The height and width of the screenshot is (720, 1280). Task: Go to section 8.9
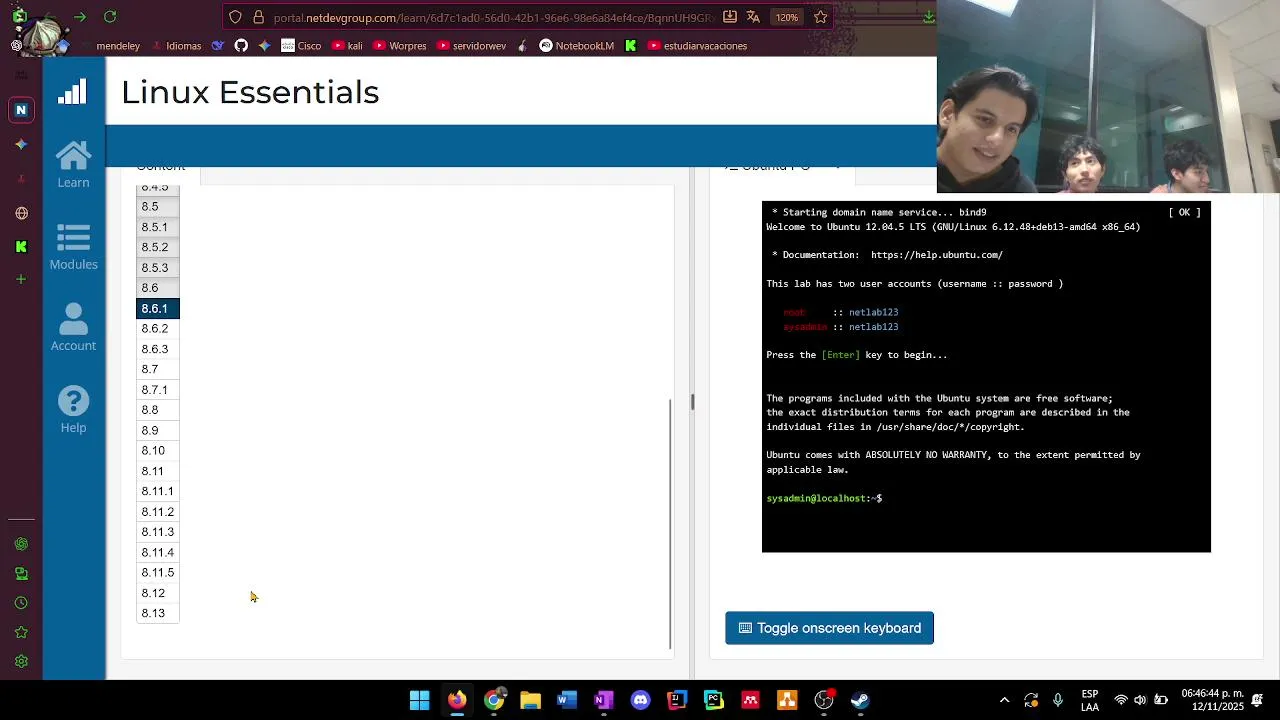click(157, 431)
